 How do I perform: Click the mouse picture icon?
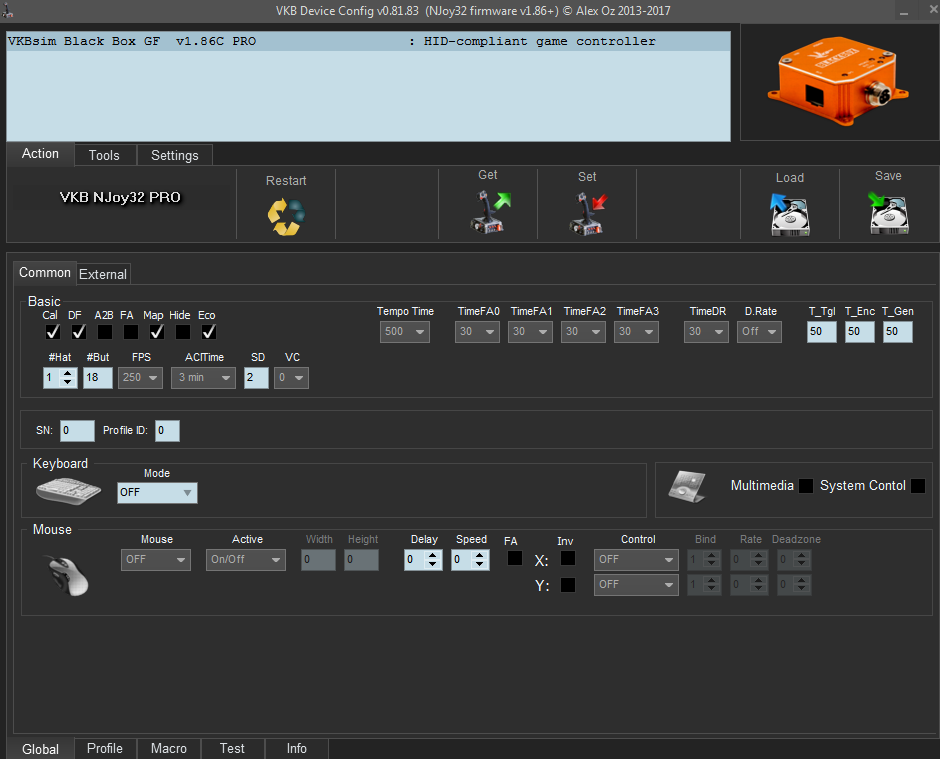point(67,575)
